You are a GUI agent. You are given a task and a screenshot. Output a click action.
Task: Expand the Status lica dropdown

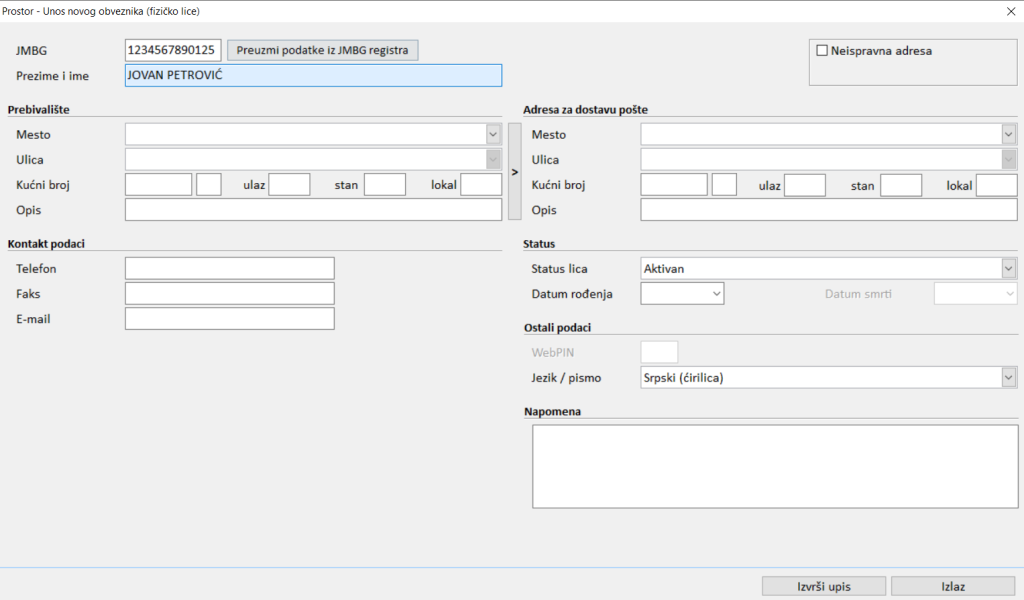coord(1008,269)
